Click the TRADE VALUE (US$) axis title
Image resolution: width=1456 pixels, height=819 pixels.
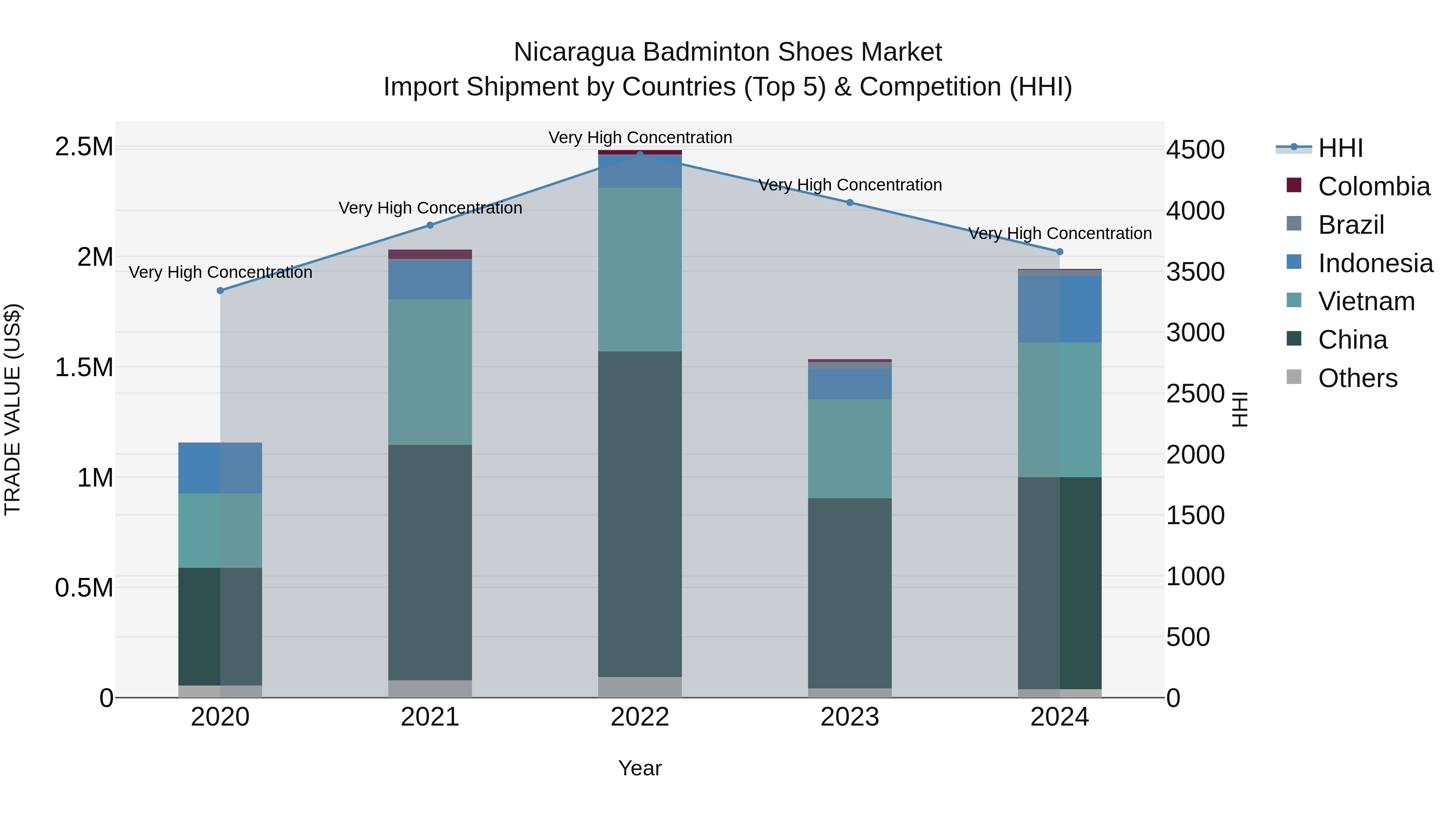tap(13, 409)
